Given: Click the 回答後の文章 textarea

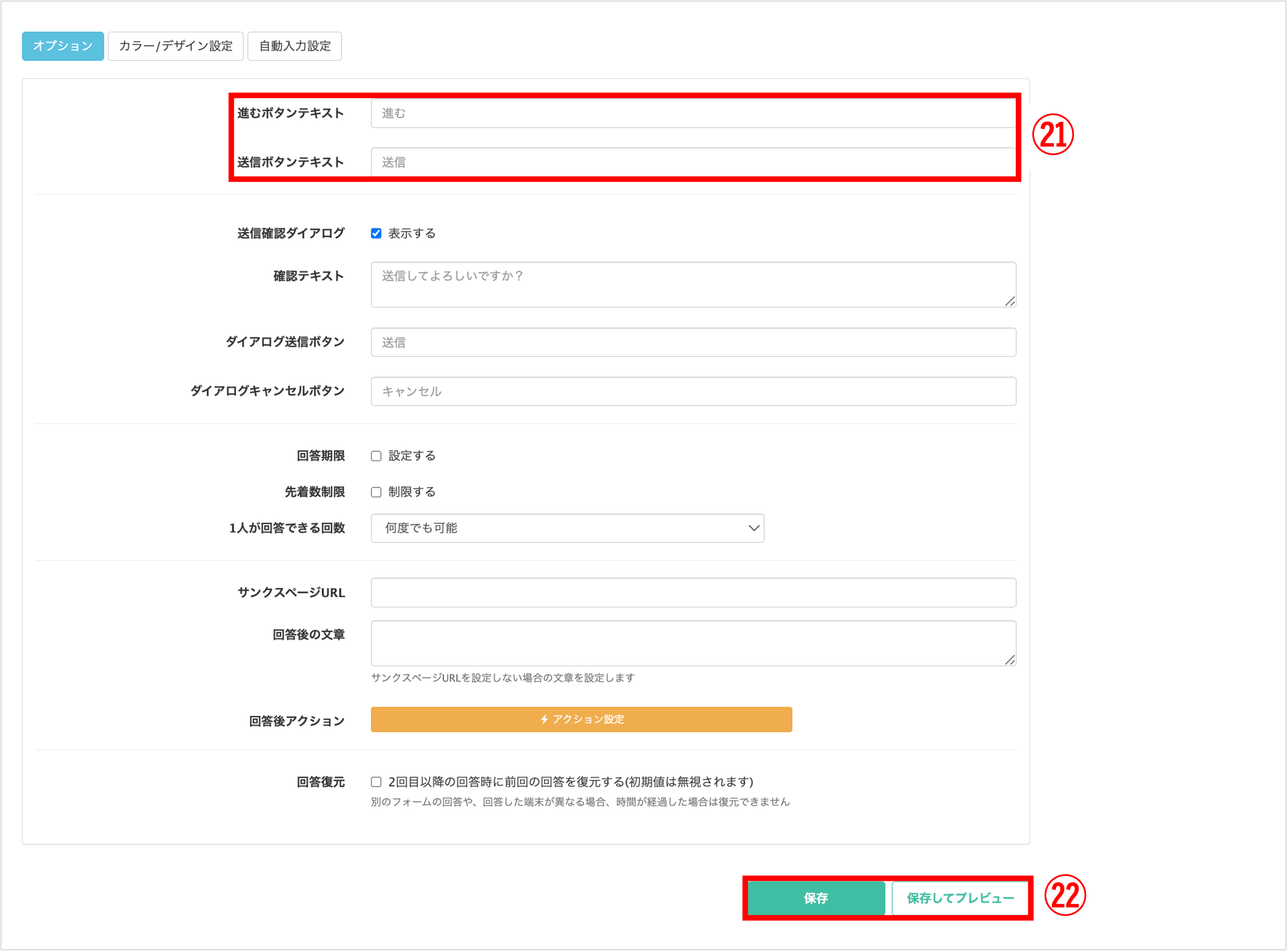Looking at the screenshot, I should coord(693,643).
